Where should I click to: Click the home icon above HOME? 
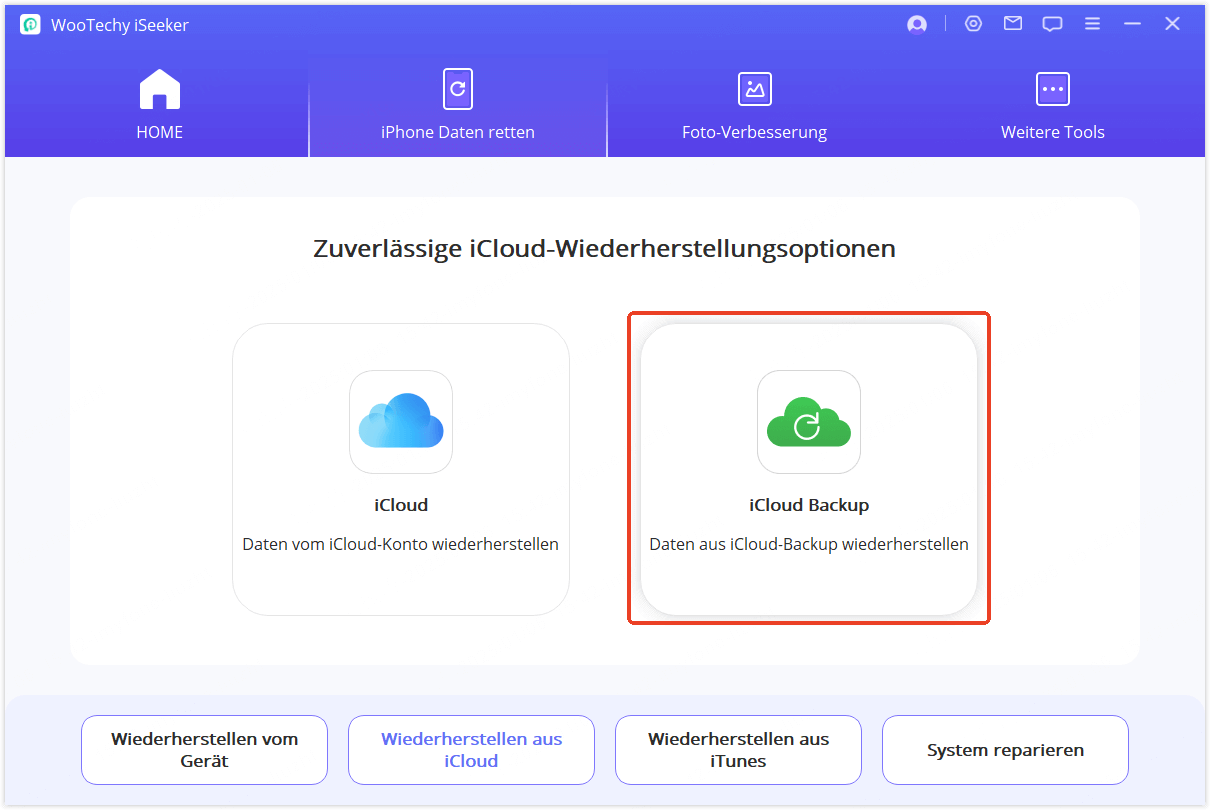159,88
